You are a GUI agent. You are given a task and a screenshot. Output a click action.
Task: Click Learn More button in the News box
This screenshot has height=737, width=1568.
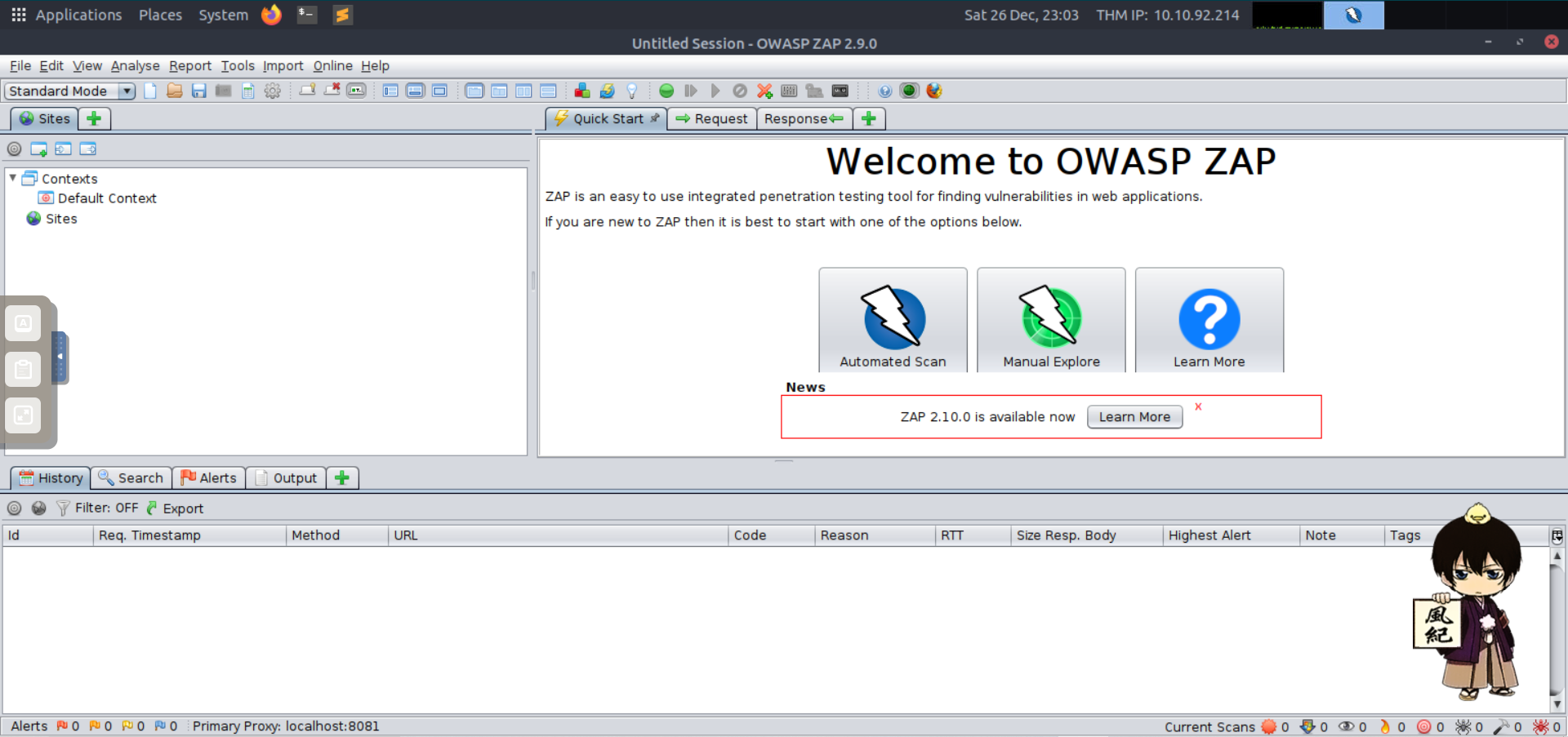pyautogui.click(x=1134, y=416)
